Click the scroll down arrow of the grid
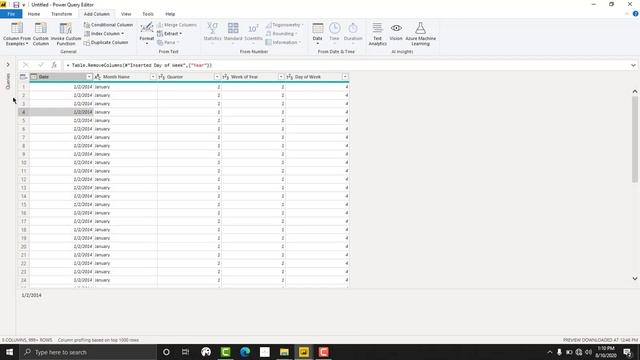This screenshot has width=640, height=360. (635, 278)
